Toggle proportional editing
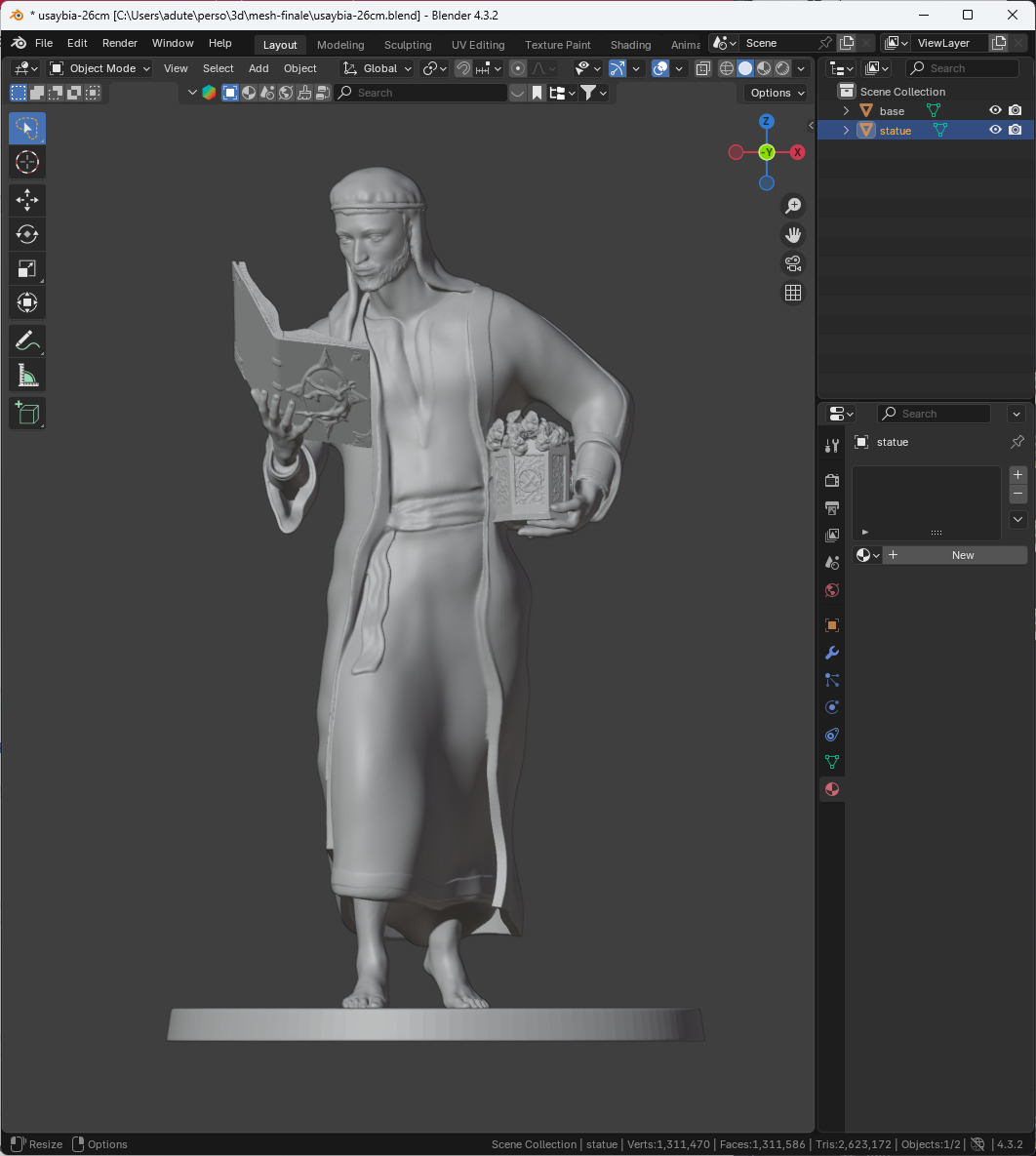The image size is (1036, 1156). point(518,68)
